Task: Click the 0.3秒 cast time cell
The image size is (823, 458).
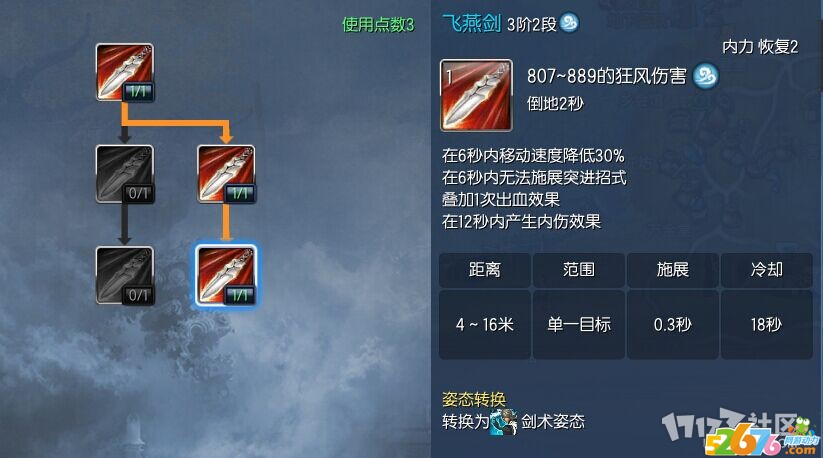Action: pyautogui.click(x=672, y=325)
